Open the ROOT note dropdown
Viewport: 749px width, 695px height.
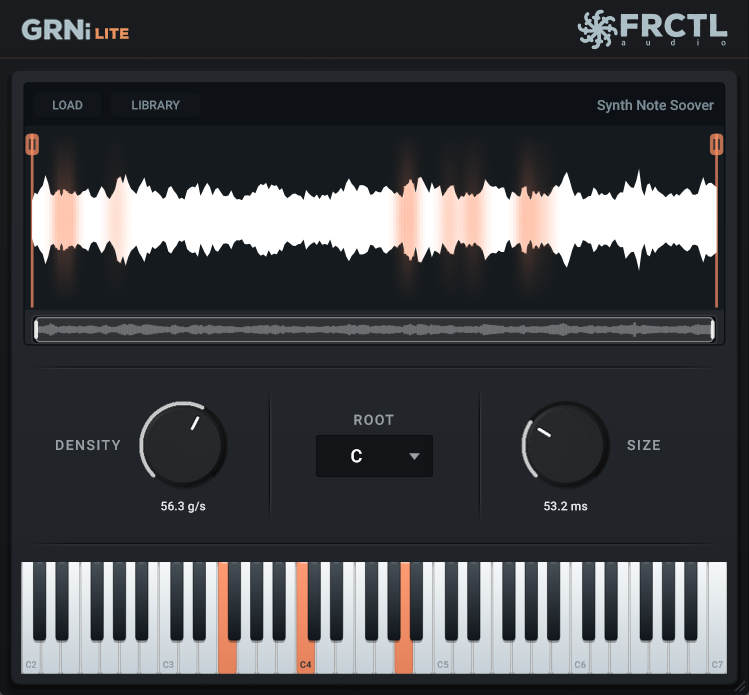point(374,456)
